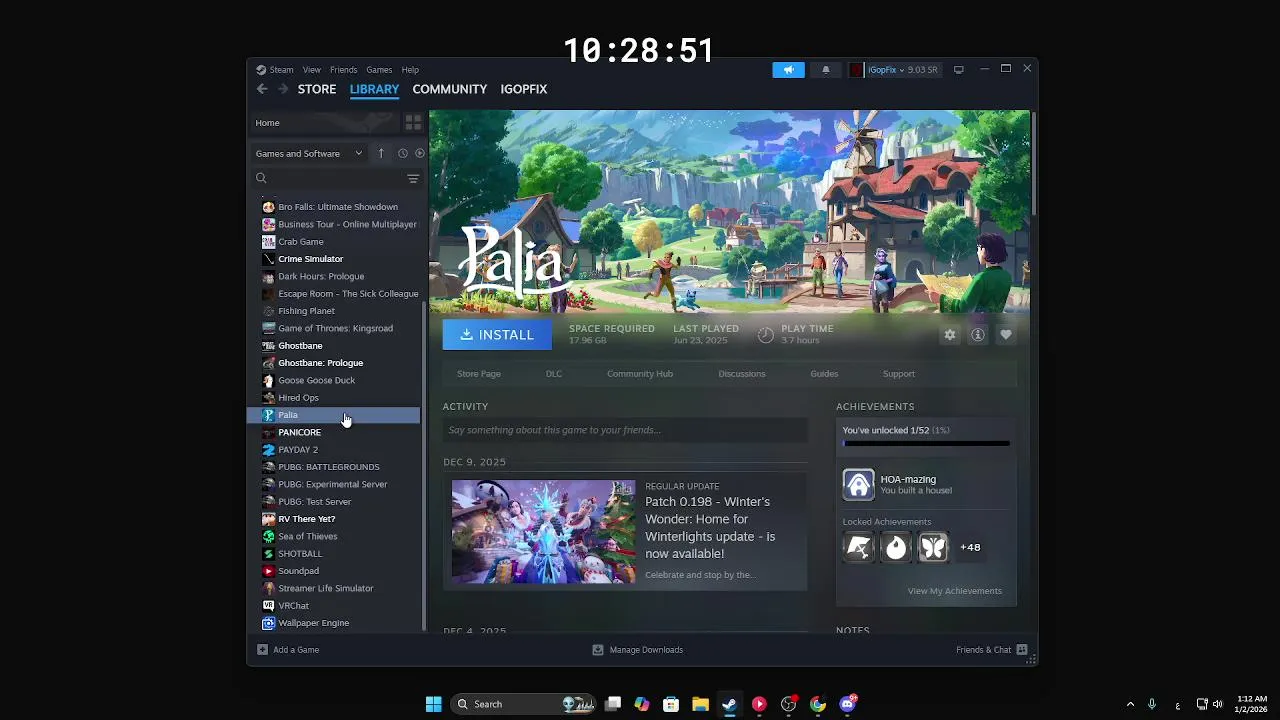Click the say something activity field
This screenshot has width=1280, height=720.
point(625,430)
